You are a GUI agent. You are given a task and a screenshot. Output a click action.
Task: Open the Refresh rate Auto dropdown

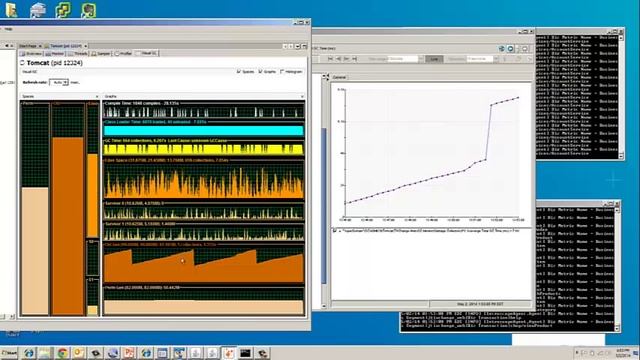[x=59, y=82]
